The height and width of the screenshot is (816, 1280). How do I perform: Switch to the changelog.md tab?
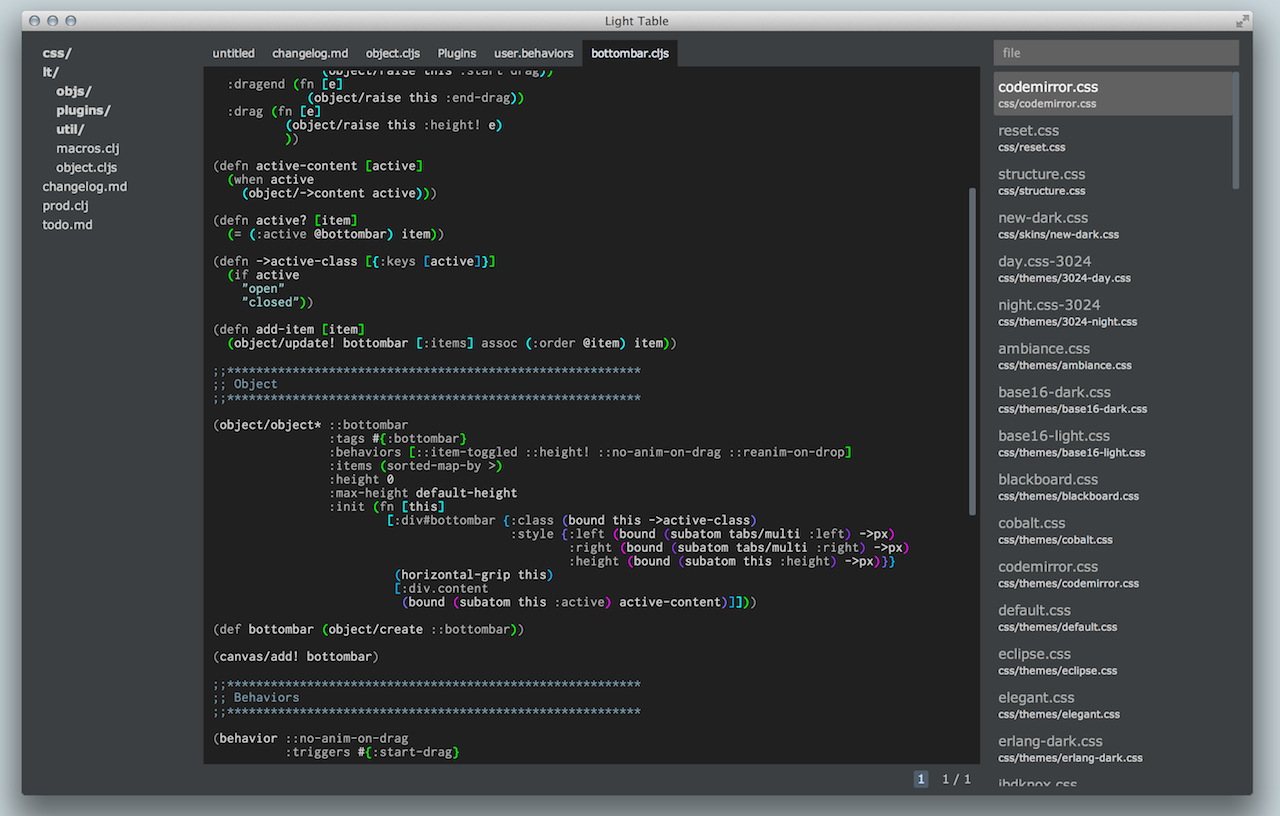coord(310,53)
